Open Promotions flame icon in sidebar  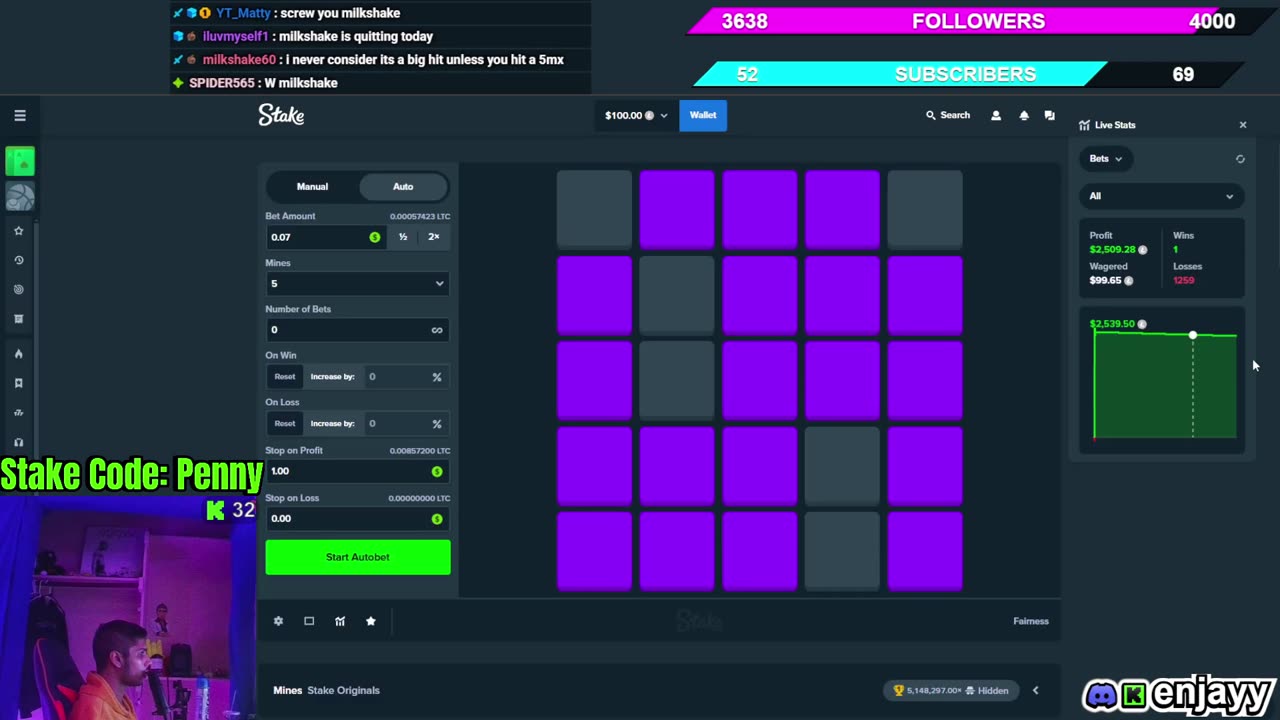18,354
